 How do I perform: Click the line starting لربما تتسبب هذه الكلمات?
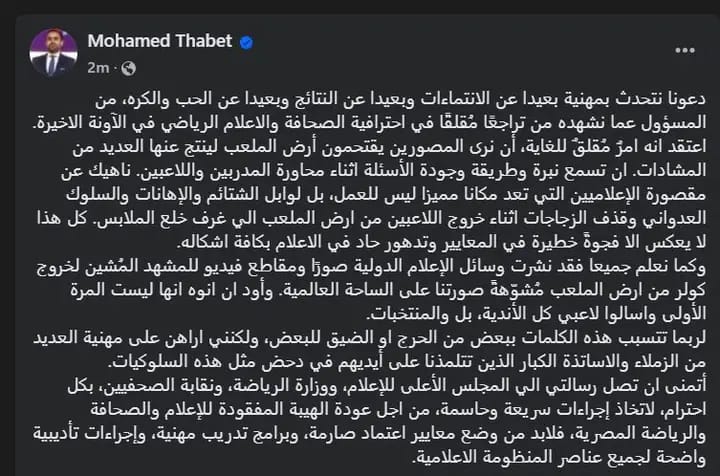370,338
